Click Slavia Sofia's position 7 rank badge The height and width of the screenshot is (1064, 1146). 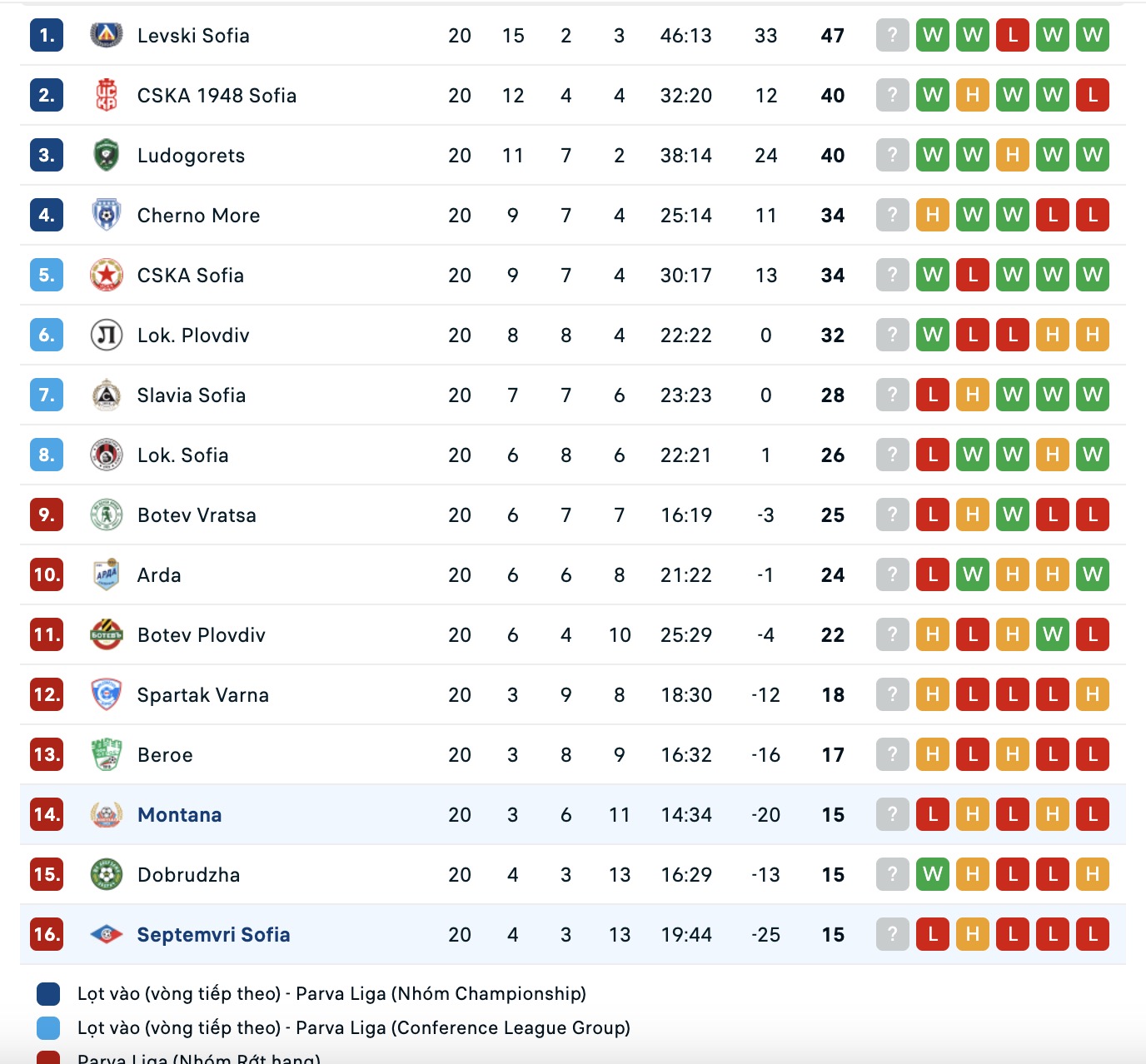47,395
